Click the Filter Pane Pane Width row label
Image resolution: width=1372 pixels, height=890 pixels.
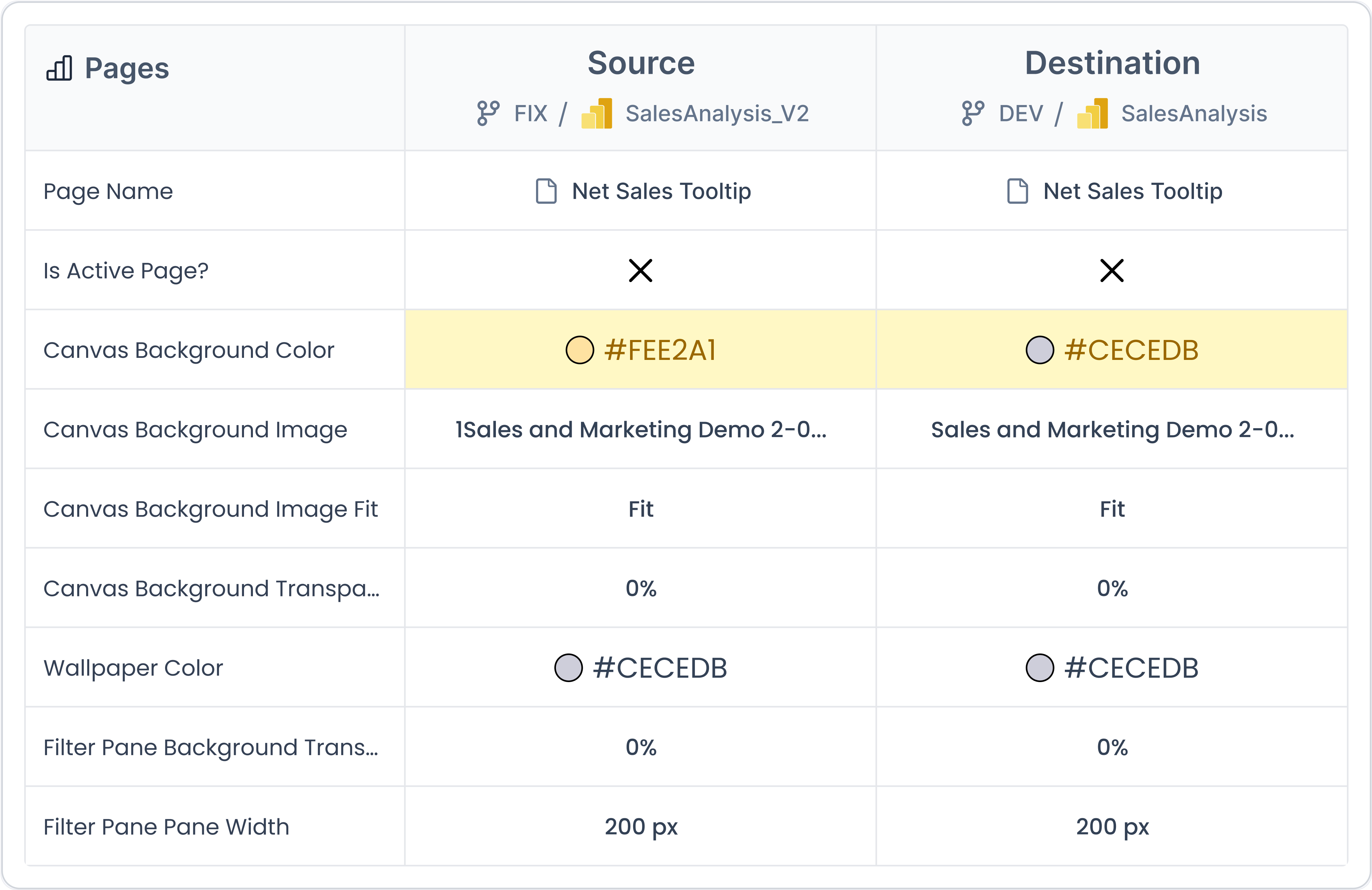(x=166, y=827)
